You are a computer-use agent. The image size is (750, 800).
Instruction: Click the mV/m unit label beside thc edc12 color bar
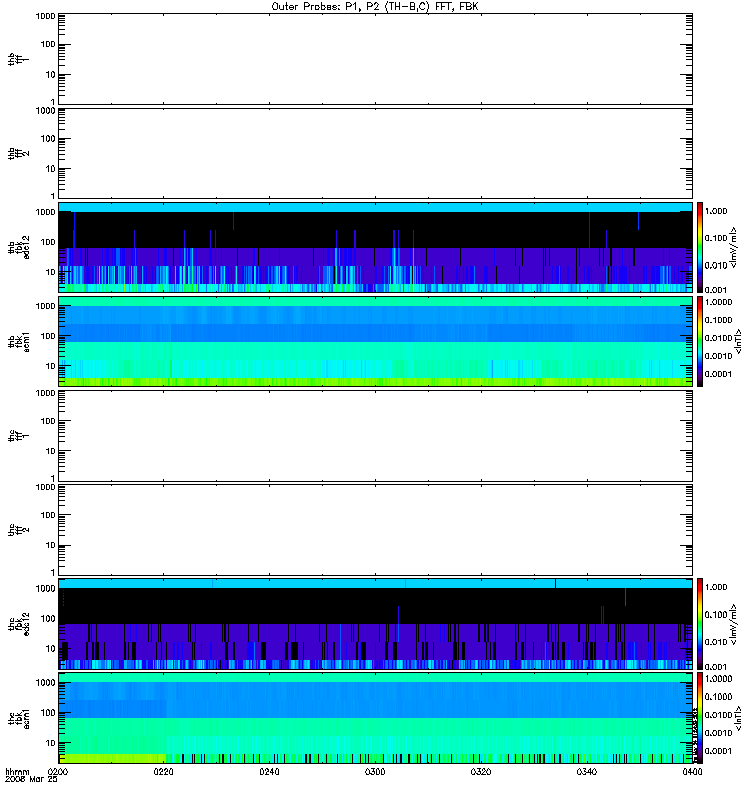click(x=734, y=624)
